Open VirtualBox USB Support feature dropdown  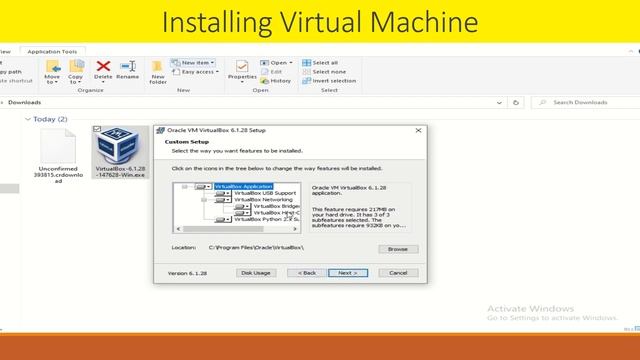click(222, 193)
